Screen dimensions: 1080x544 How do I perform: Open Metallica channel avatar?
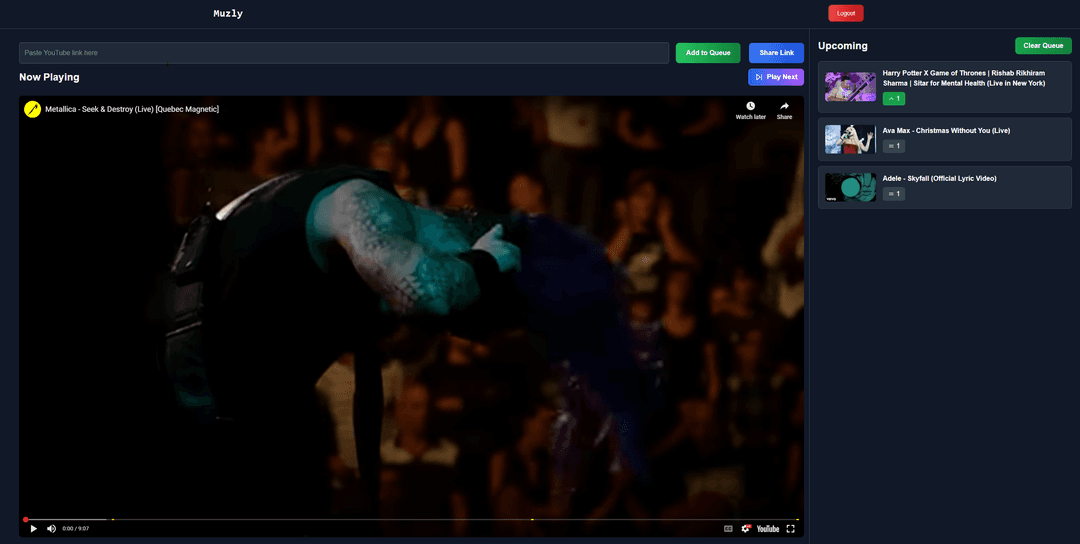click(x=33, y=109)
